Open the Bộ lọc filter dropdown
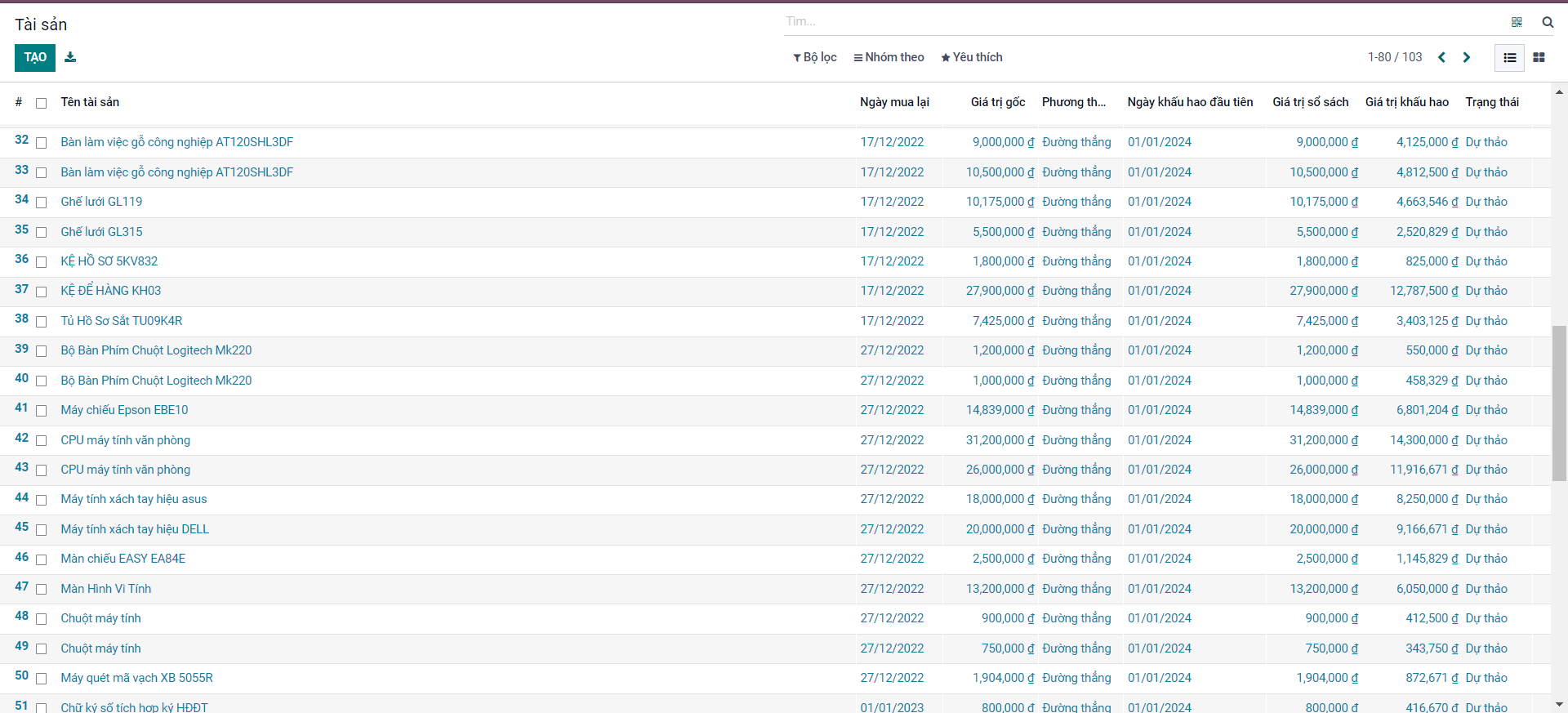 pyautogui.click(x=815, y=57)
